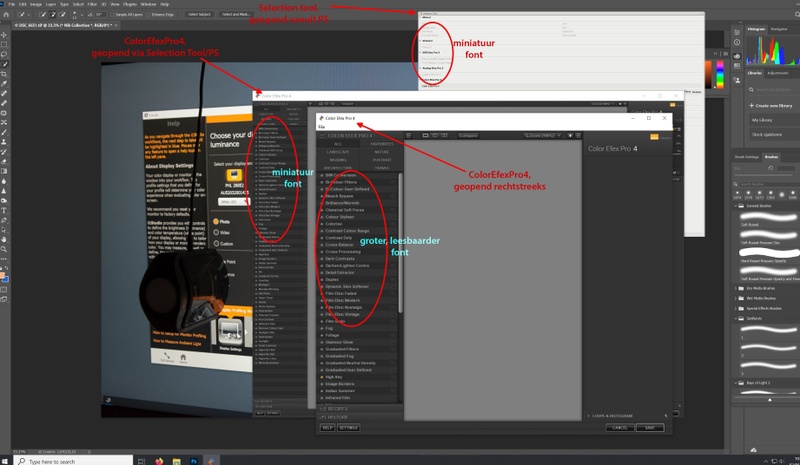Click the Color Efex filter list scrollbar
Viewport: 800px width, 465px height.
(400, 242)
